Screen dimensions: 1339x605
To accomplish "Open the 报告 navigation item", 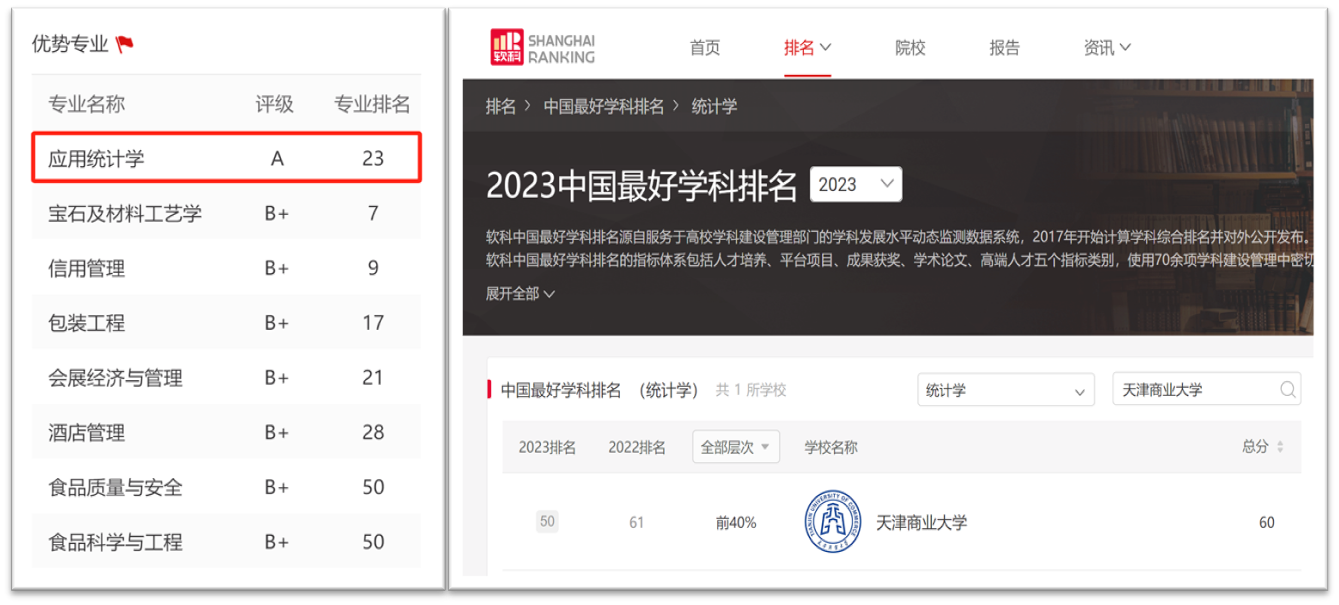I will [x=1004, y=47].
